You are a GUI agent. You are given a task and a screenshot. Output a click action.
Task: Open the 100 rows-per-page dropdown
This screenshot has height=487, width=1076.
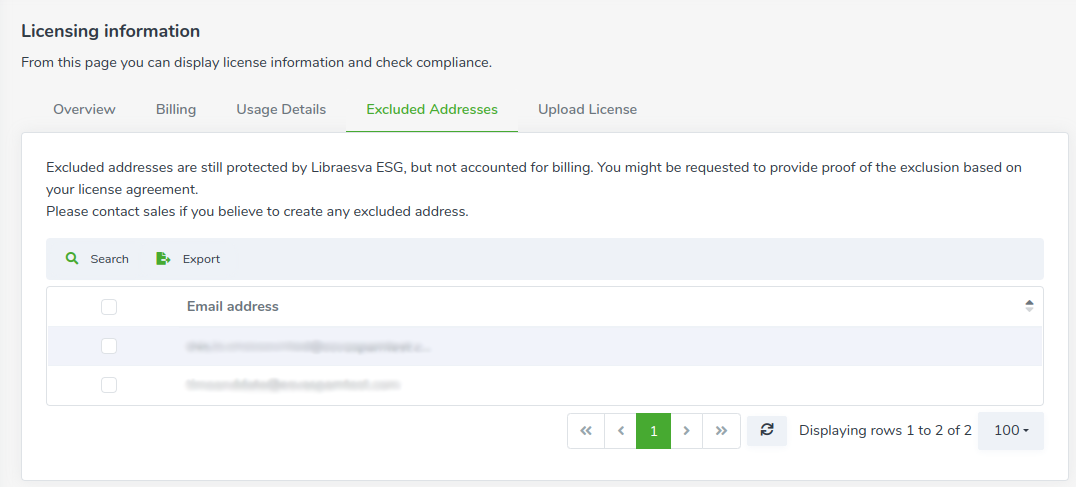(x=1011, y=431)
